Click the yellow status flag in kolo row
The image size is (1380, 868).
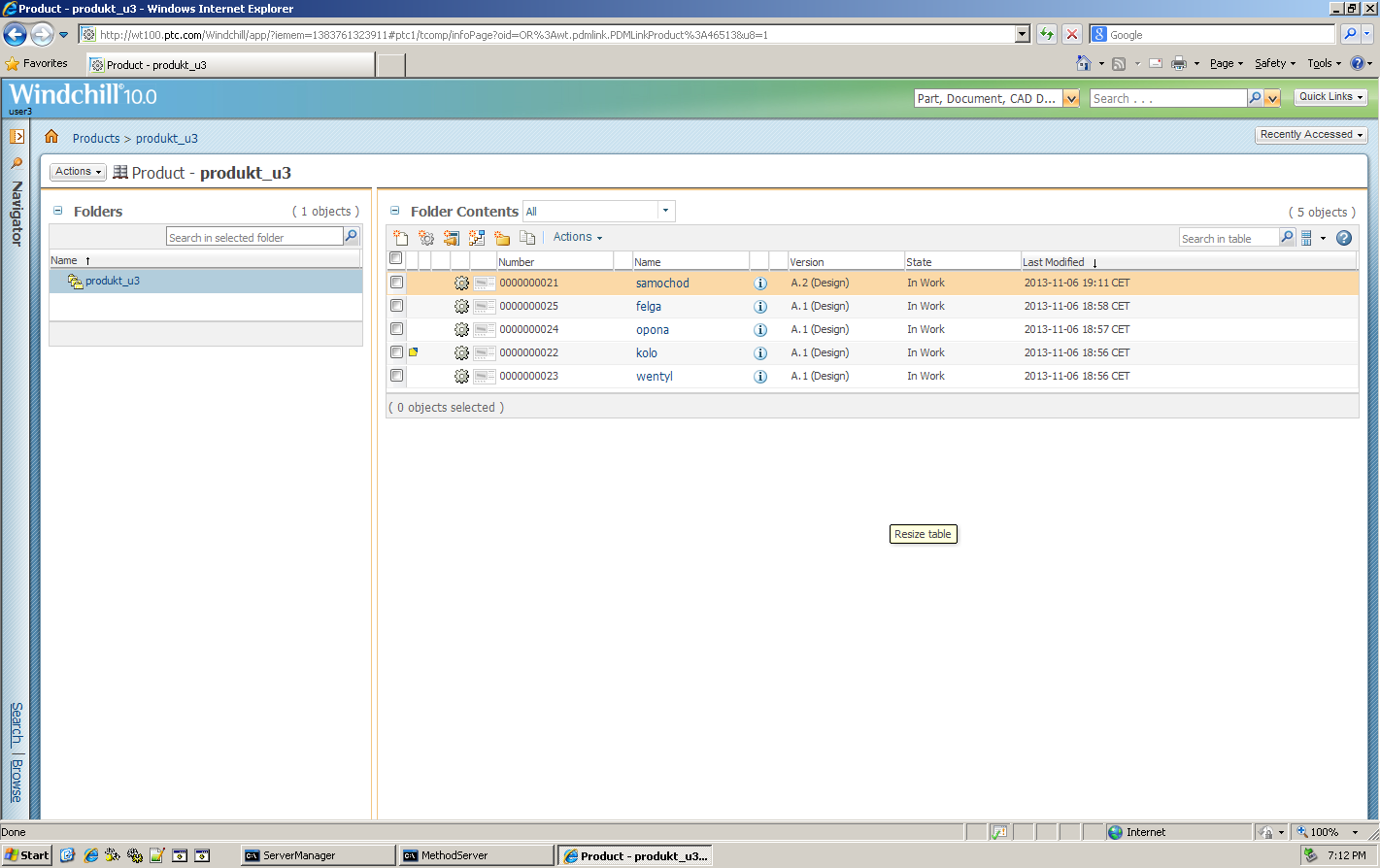(x=413, y=352)
